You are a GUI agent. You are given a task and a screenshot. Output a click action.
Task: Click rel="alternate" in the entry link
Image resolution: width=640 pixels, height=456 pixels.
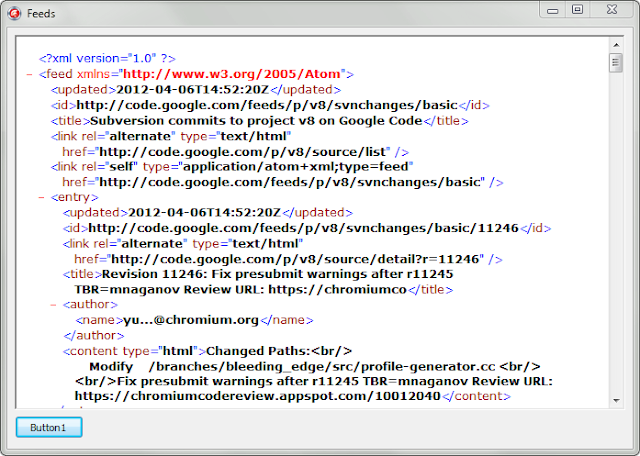140,244
